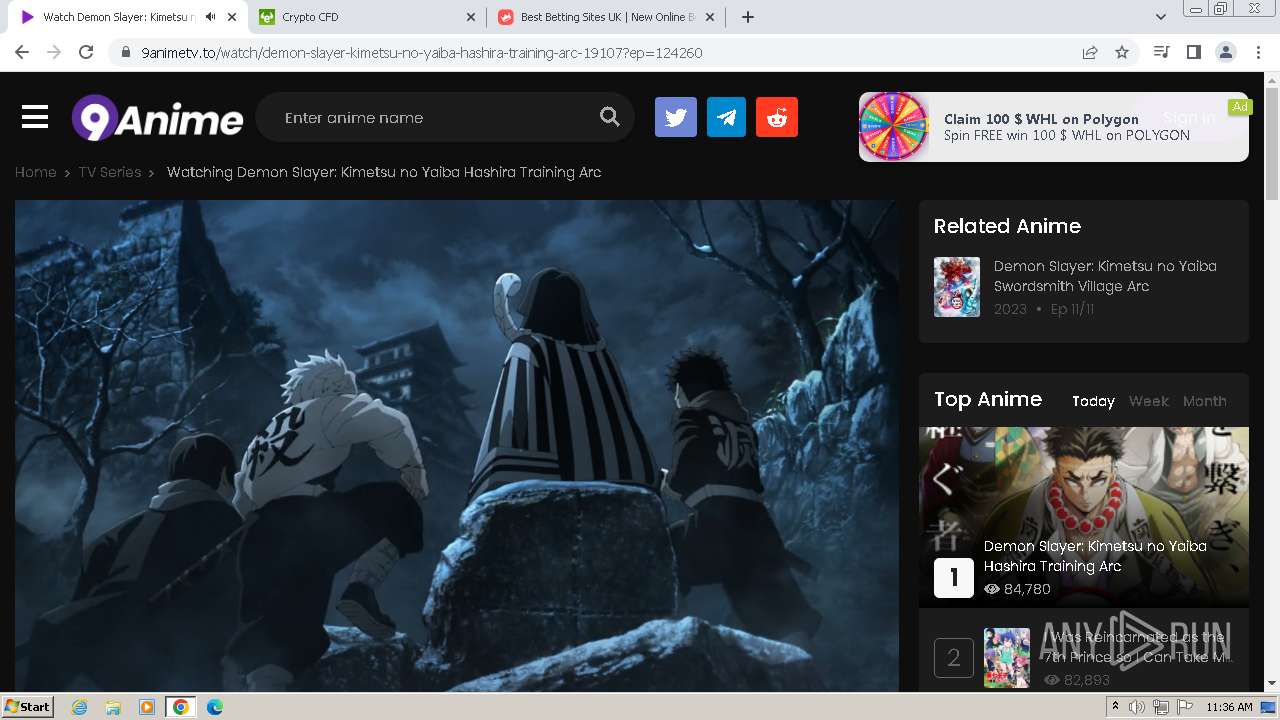Switch to the Best Betting Sites UK tab
Image resolution: width=1280 pixels, height=720 pixels.
607,17
